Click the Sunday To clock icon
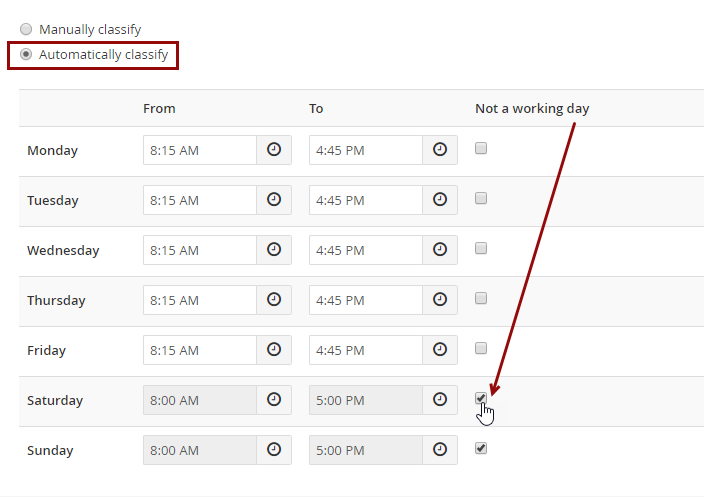 click(440, 449)
